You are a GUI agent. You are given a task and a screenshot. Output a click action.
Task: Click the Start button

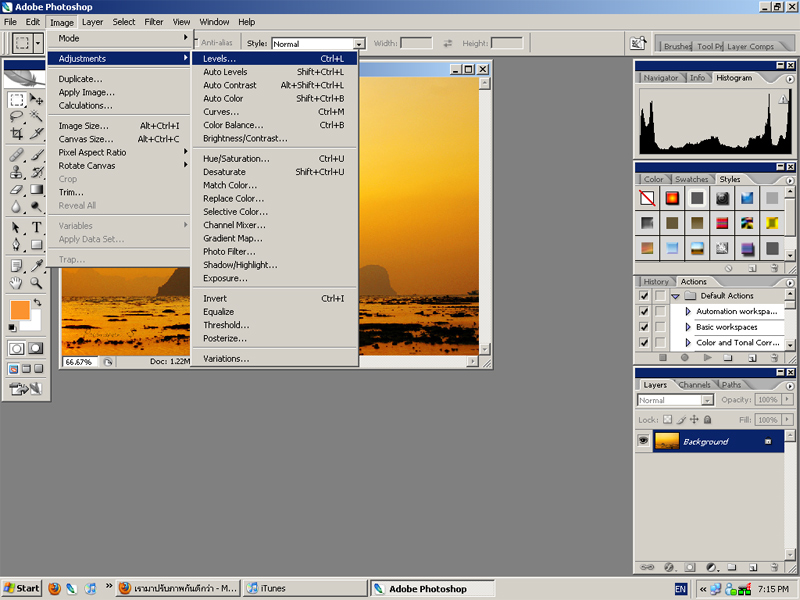pos(21,588)
